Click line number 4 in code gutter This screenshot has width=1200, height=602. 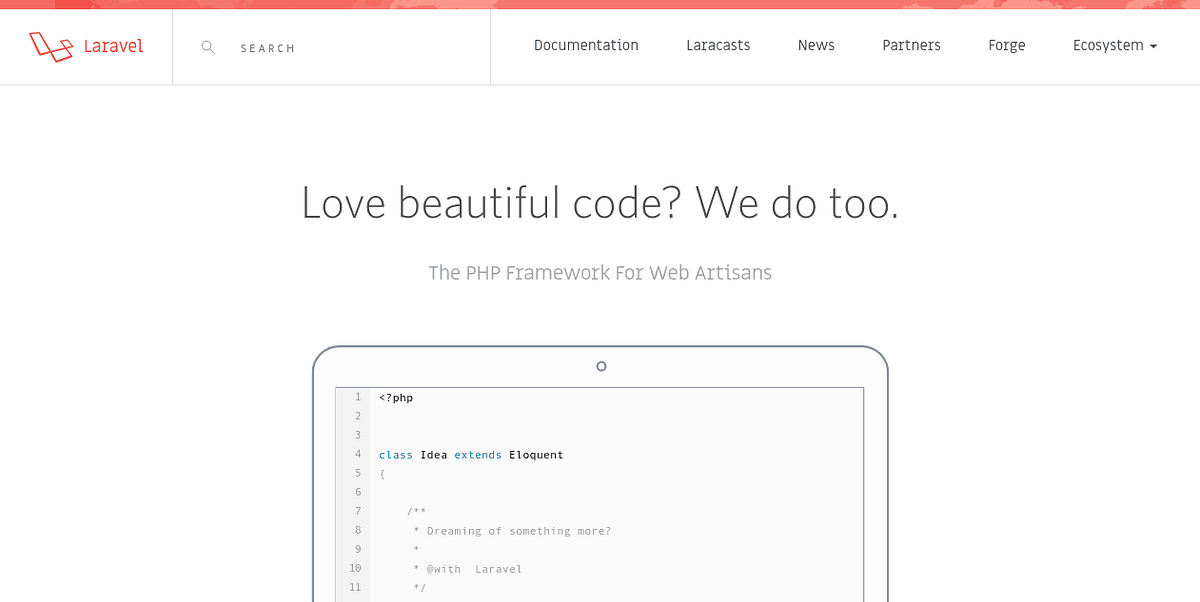357,454
